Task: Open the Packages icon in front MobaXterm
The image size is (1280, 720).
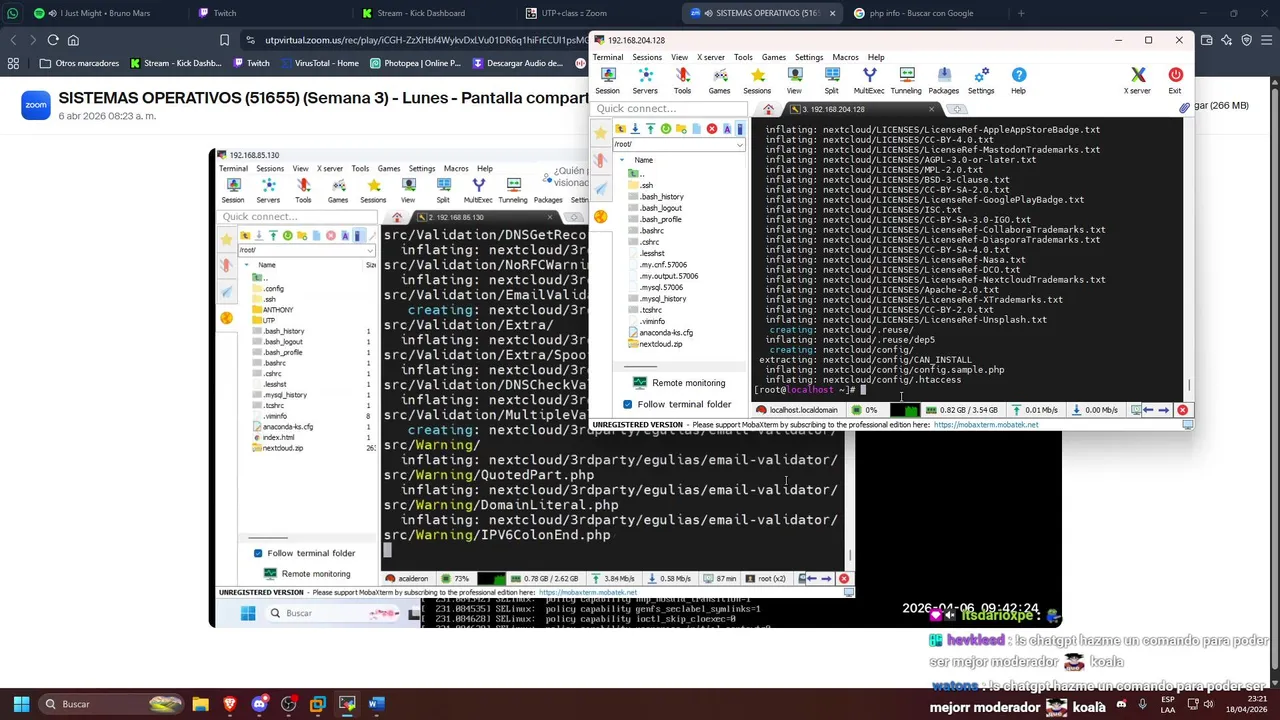Action: 944,81
